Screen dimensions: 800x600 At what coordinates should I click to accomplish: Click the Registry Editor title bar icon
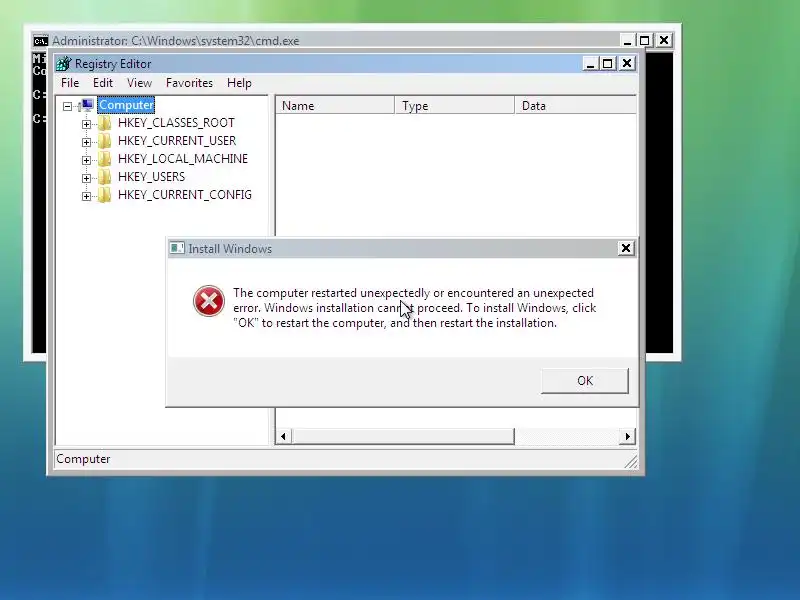click(x=64, y=64)
